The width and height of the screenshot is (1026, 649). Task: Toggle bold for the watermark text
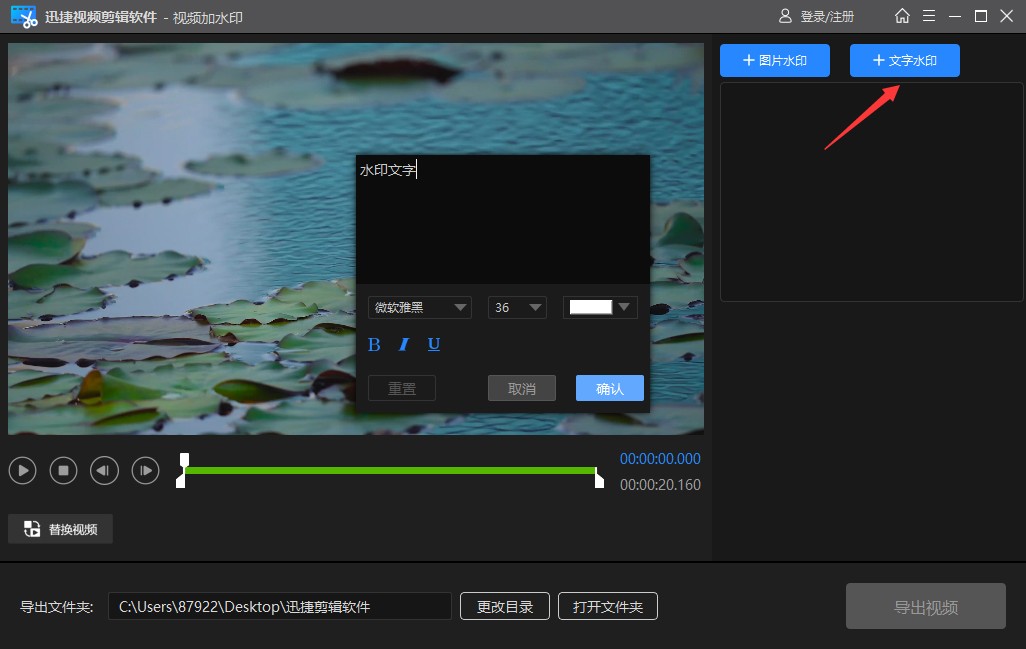pos(374,344)
